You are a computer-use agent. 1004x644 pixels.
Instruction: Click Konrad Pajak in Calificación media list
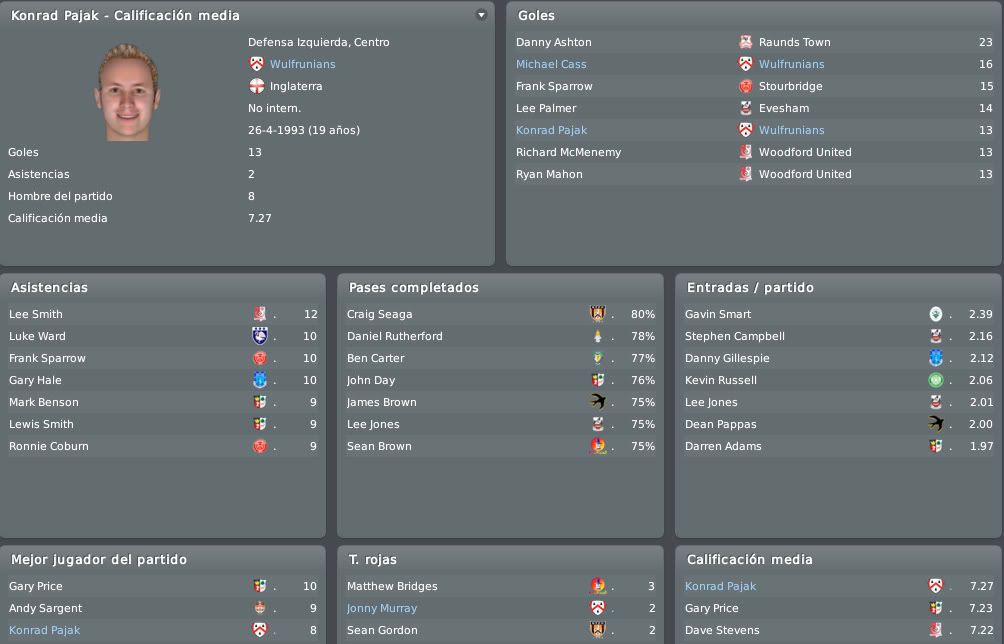(x=720, y=586)
